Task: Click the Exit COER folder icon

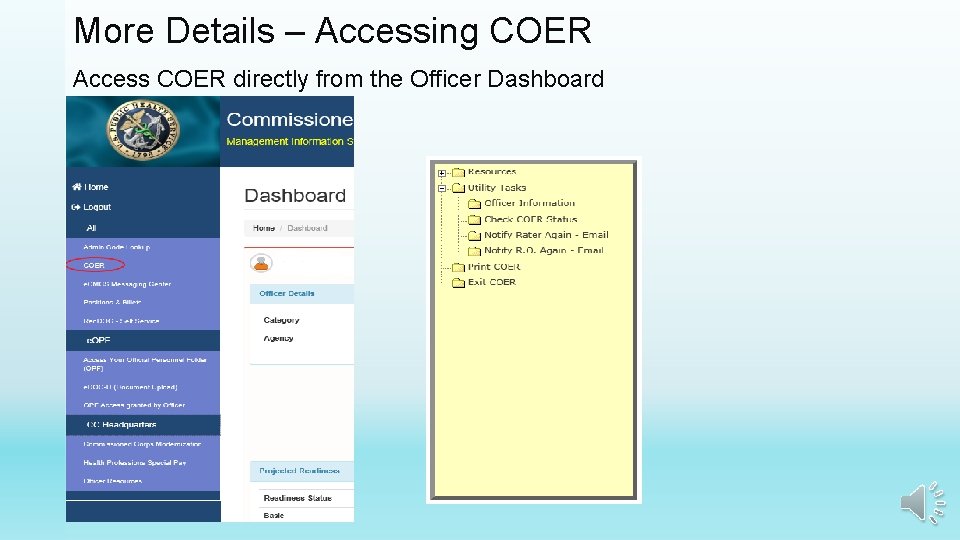Action: [459, 282]
